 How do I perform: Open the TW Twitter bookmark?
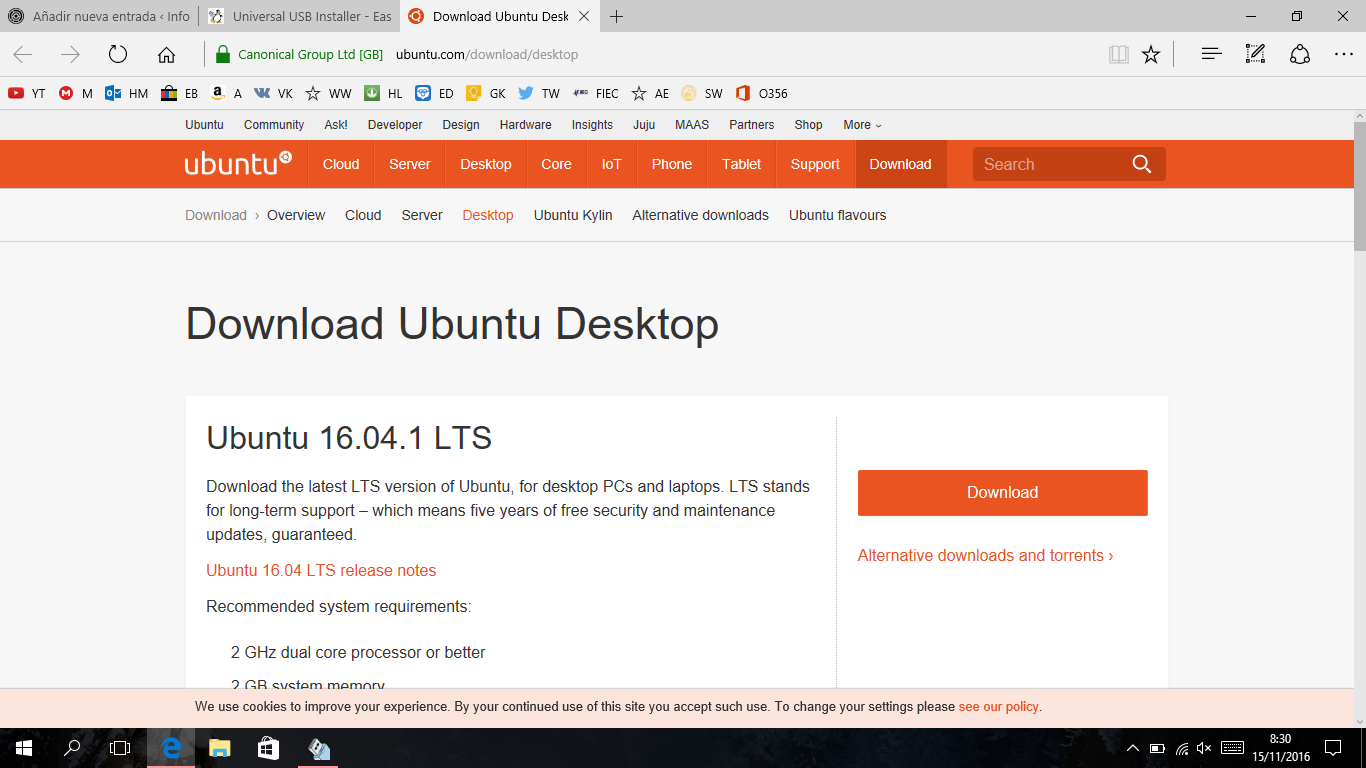539,93
